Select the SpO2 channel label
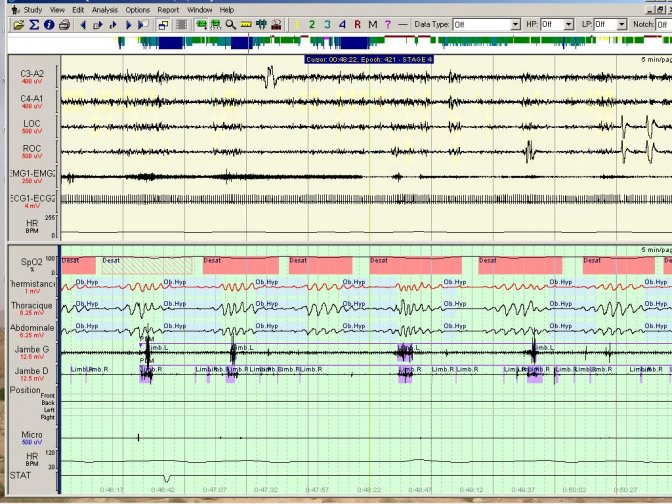This screenshot has width=672, height=504. click(32, 262)
